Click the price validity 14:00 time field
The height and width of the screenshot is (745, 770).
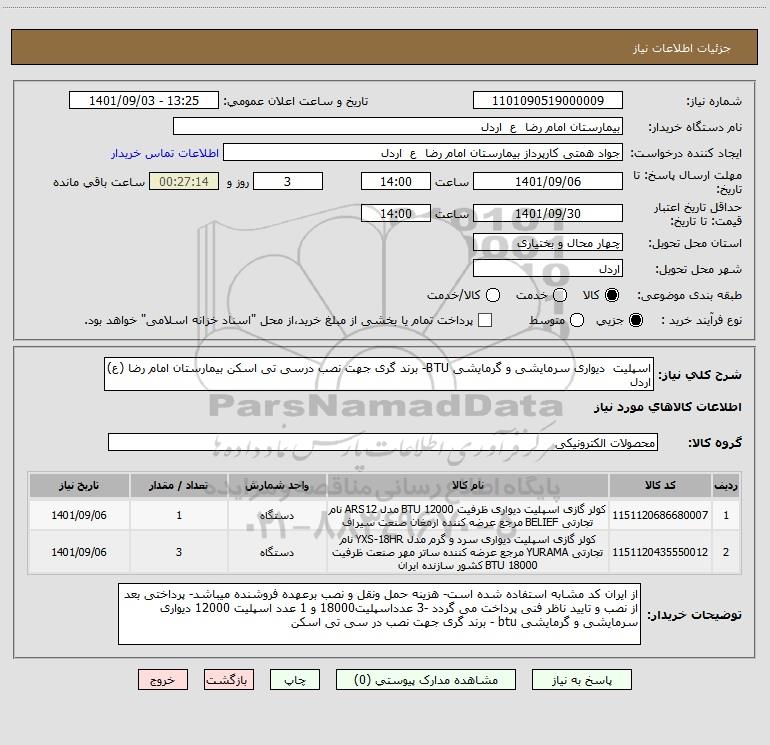point(396,213)
